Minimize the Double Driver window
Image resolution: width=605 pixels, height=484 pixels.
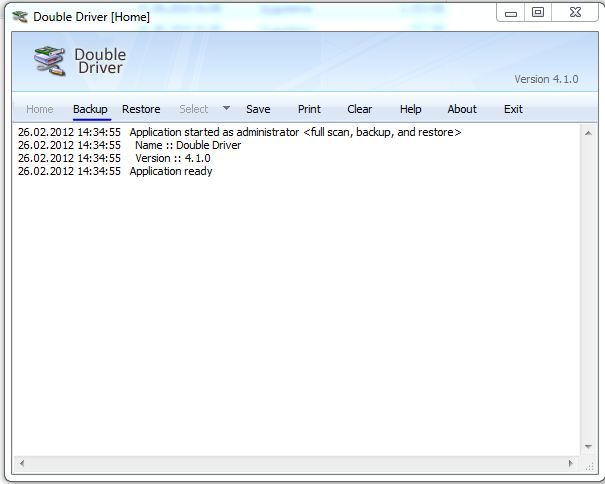tap(511, 14)
